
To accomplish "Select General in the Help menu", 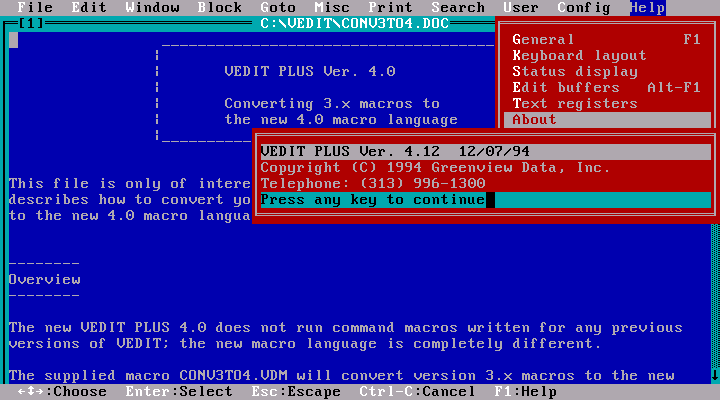I will click(607, 39).
